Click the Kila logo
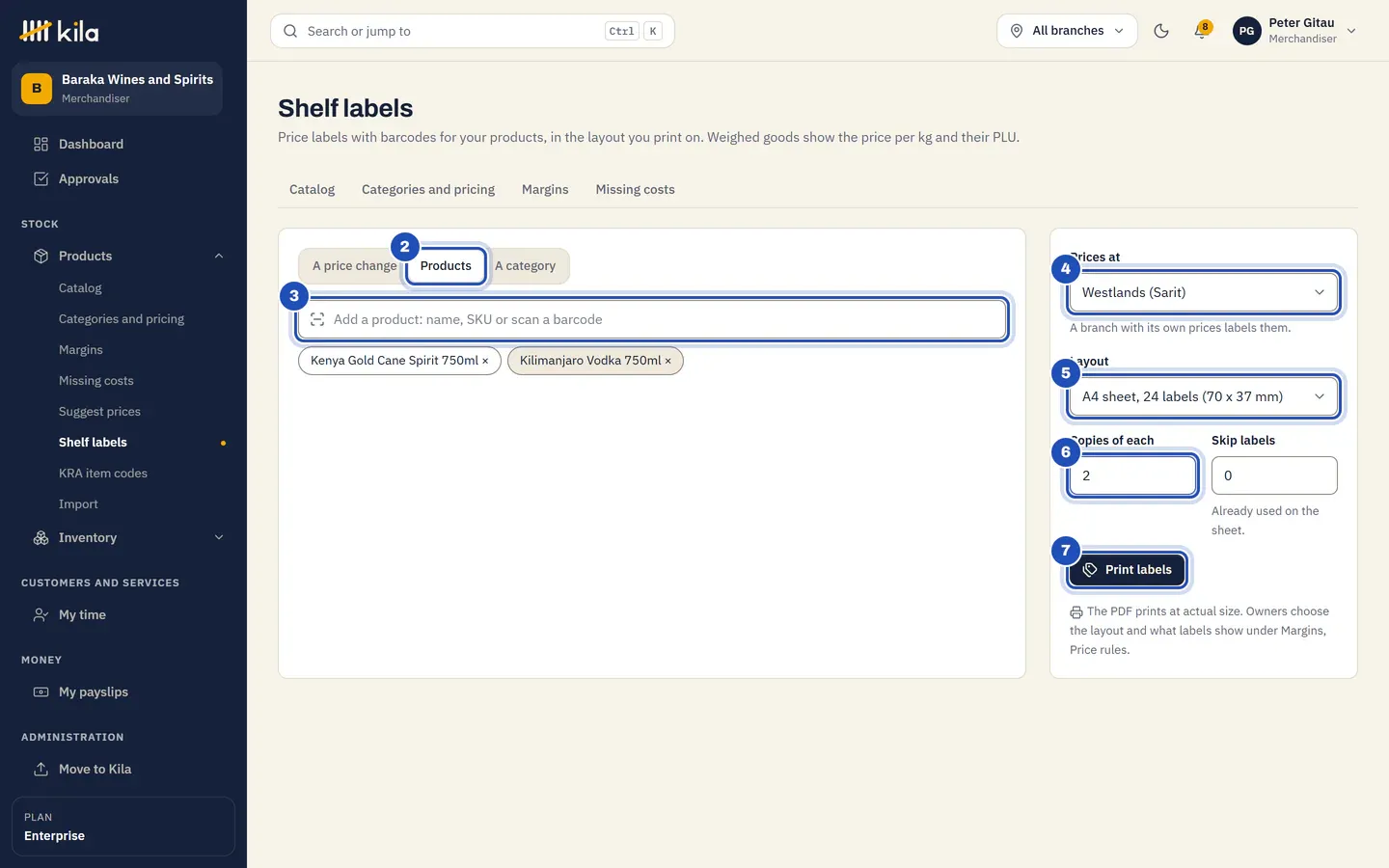 [x=60, y=31]
